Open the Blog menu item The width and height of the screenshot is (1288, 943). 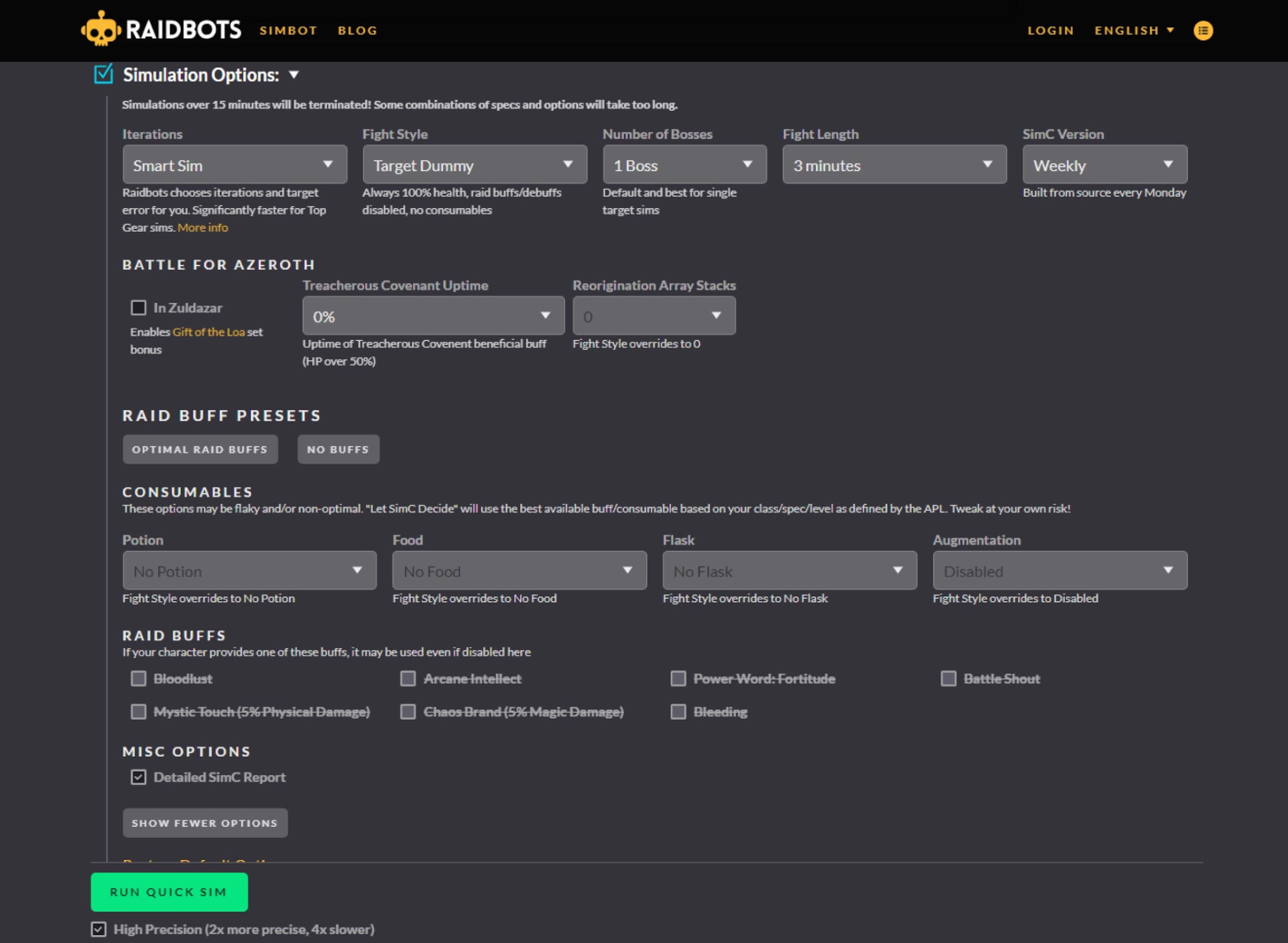click(x=357, y=30)
